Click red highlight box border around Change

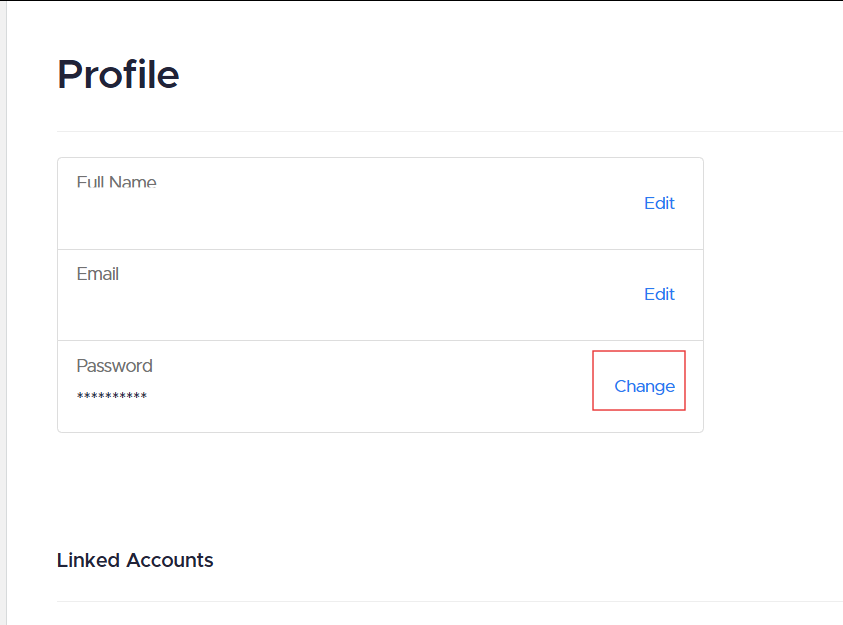coord(639,351)
